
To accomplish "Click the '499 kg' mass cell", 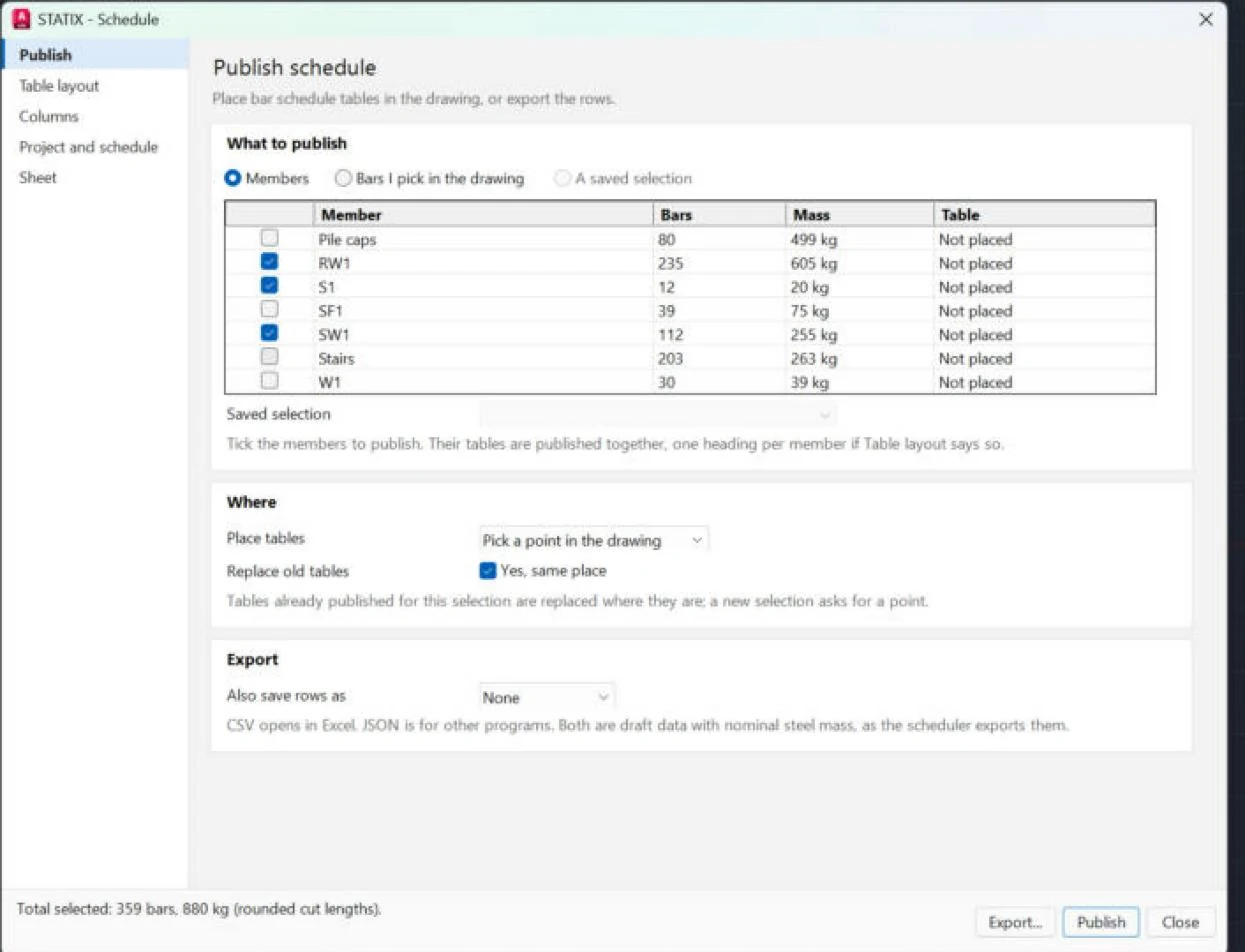I will point(860,240).
